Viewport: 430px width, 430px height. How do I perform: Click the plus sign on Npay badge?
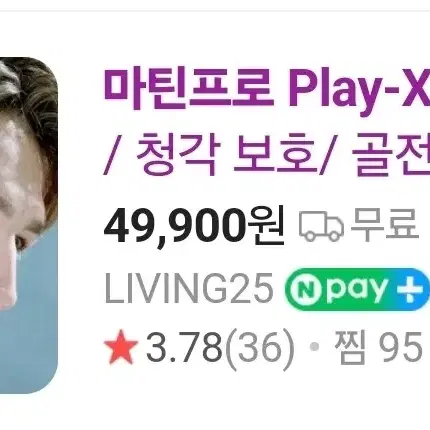click(412, 289)
